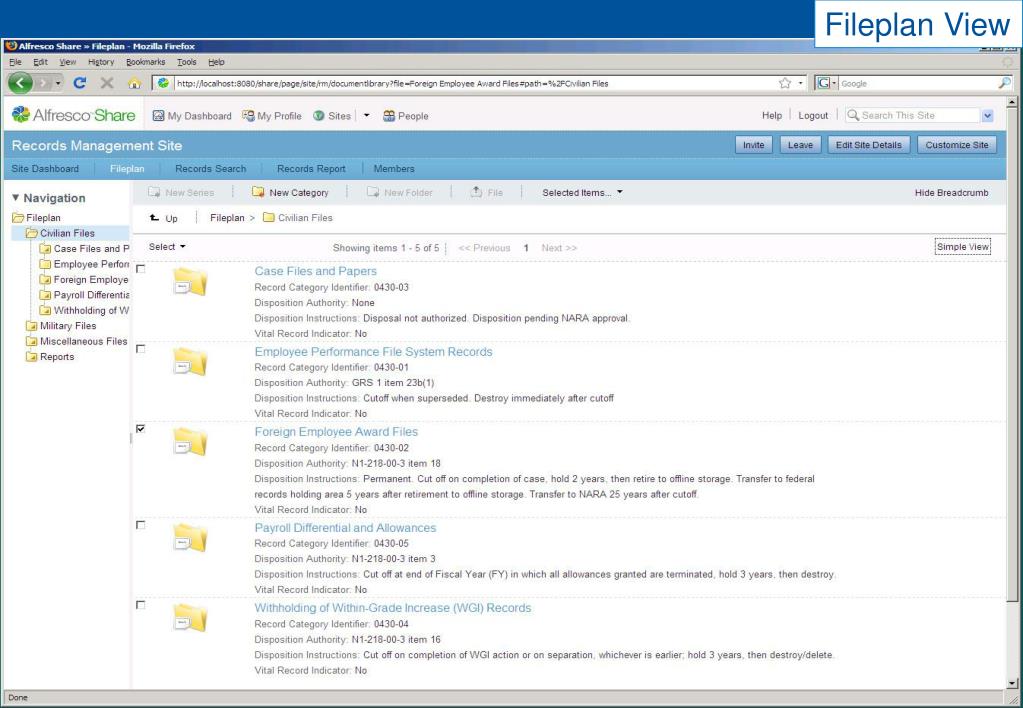Click Hide Breadcrumb link
The height and width of the screenshot is (708, 1023).
[951, 192]
